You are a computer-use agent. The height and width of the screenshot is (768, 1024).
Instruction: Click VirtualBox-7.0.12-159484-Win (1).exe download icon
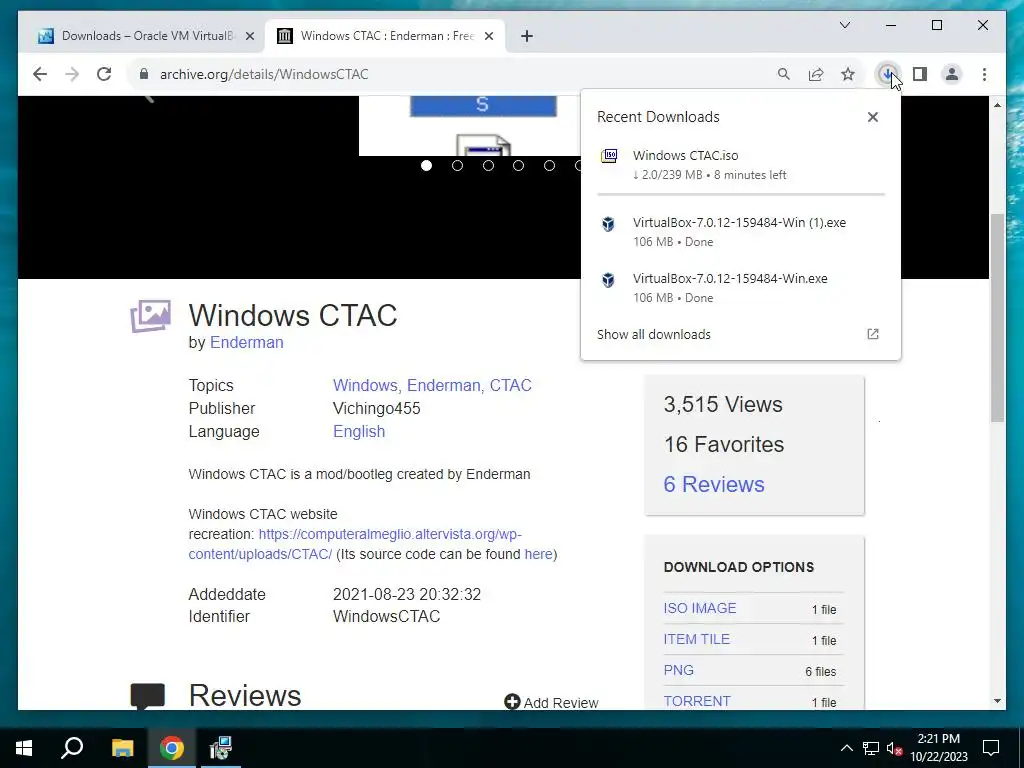[x=608, y=224]
